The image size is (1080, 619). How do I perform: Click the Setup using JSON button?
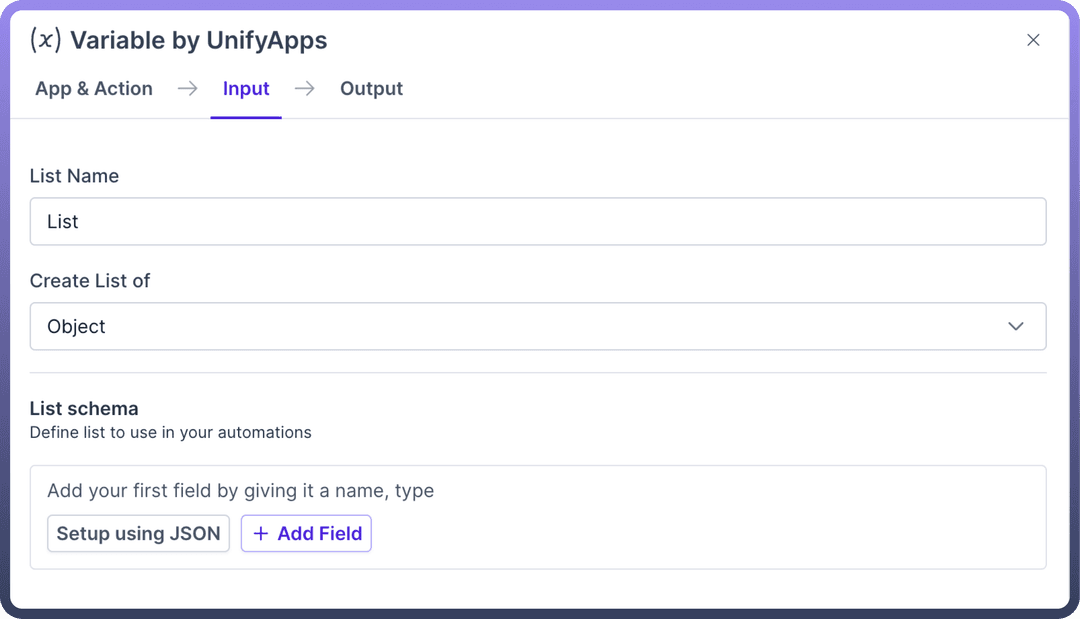138,534
